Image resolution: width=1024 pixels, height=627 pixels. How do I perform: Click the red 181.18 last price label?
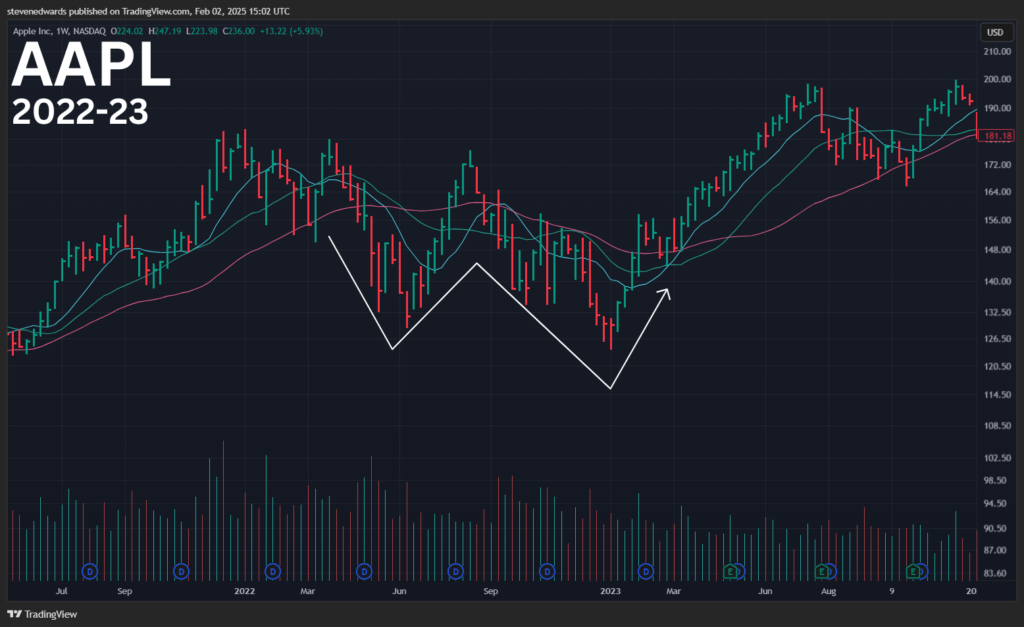click(997, 136)
